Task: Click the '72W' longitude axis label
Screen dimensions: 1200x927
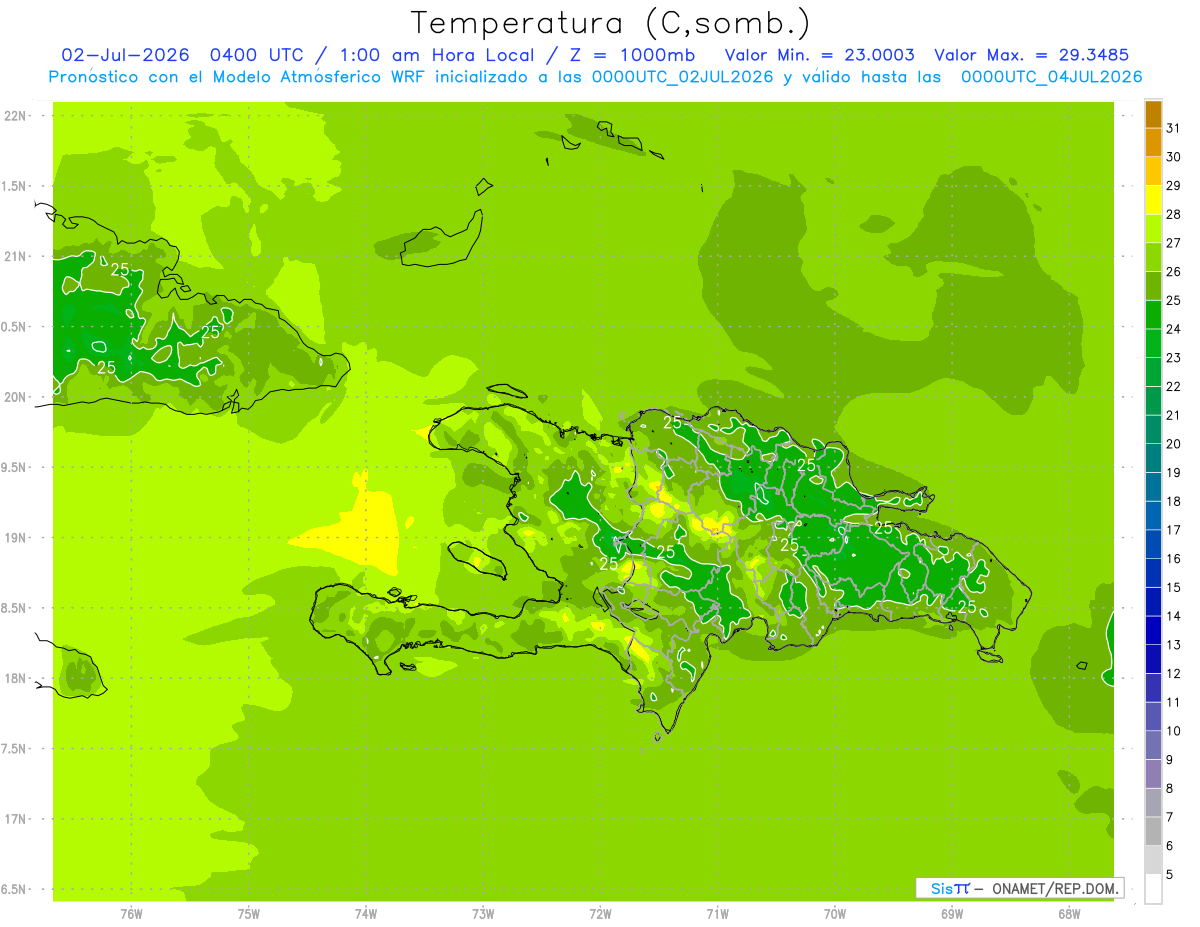Action: tap(601, 913)
